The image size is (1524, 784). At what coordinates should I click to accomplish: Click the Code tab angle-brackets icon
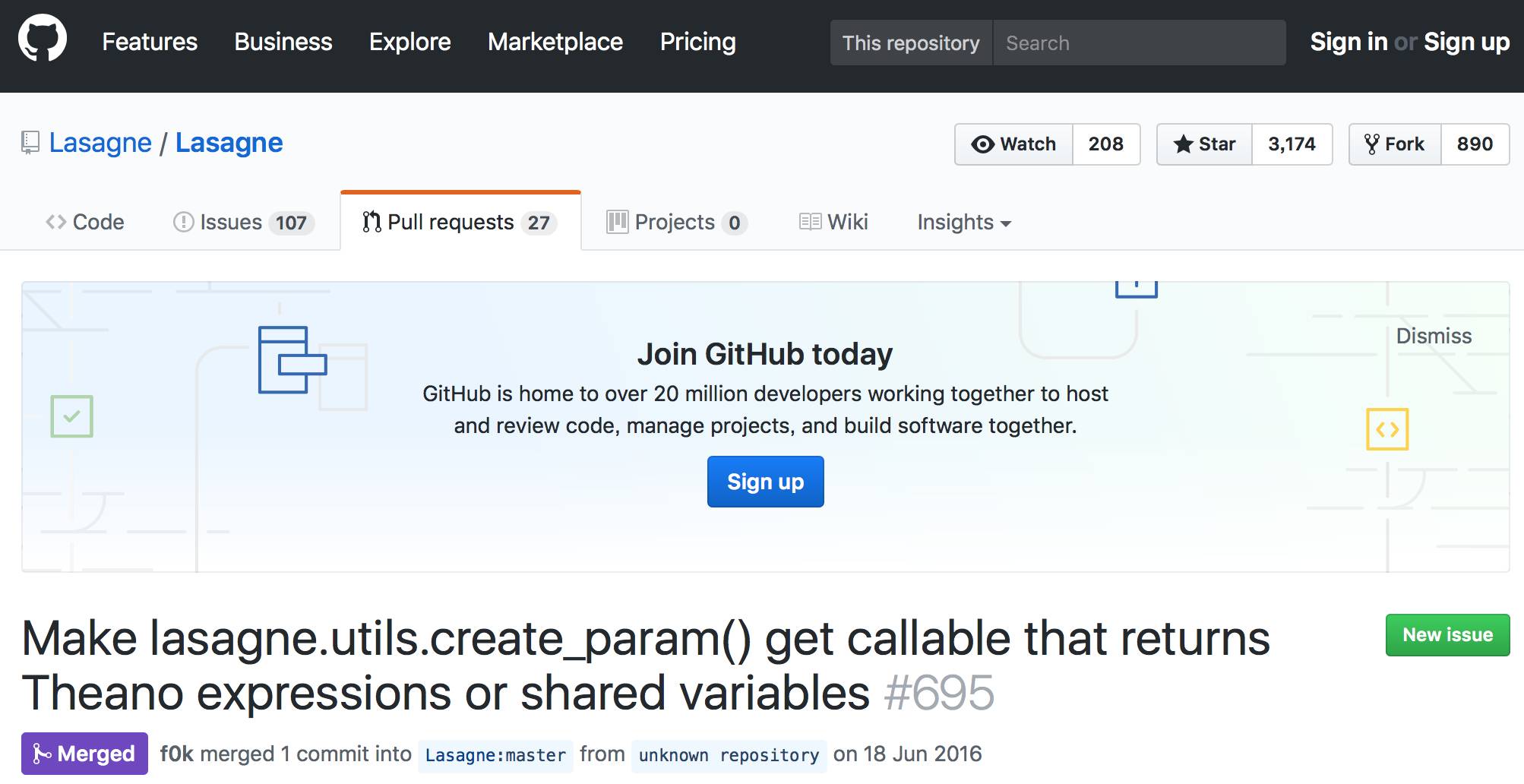point(55,222)
